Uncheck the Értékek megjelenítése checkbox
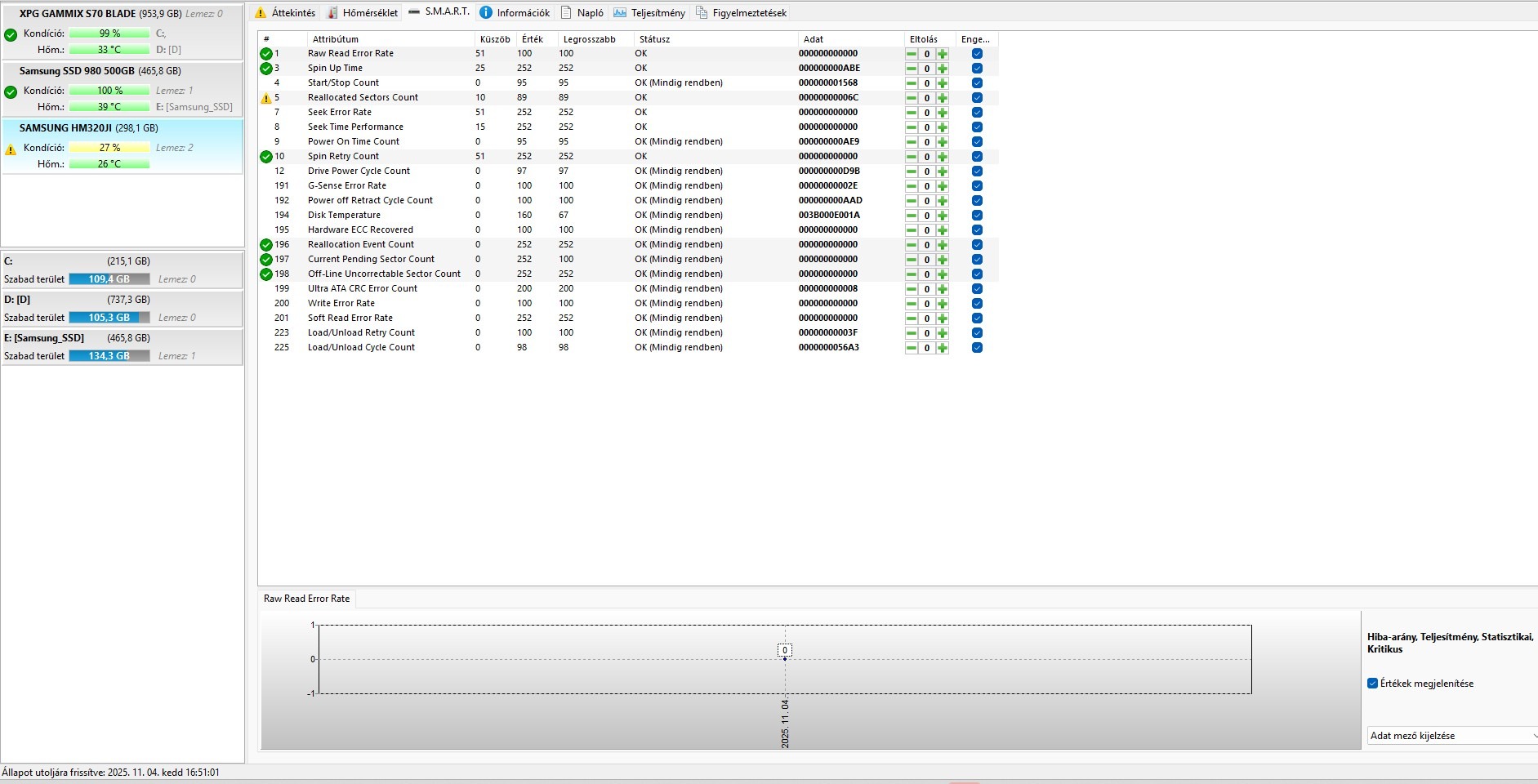Viewport: 1538px width, 784px height. pyautogui.click(x=1372, y=684)
